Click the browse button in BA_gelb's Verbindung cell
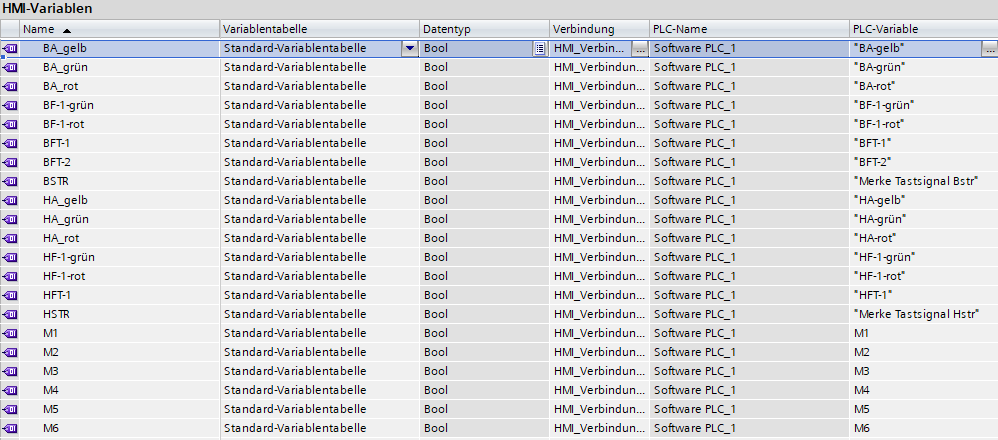Viewport: 998px width, 440px height. (640, 48)
